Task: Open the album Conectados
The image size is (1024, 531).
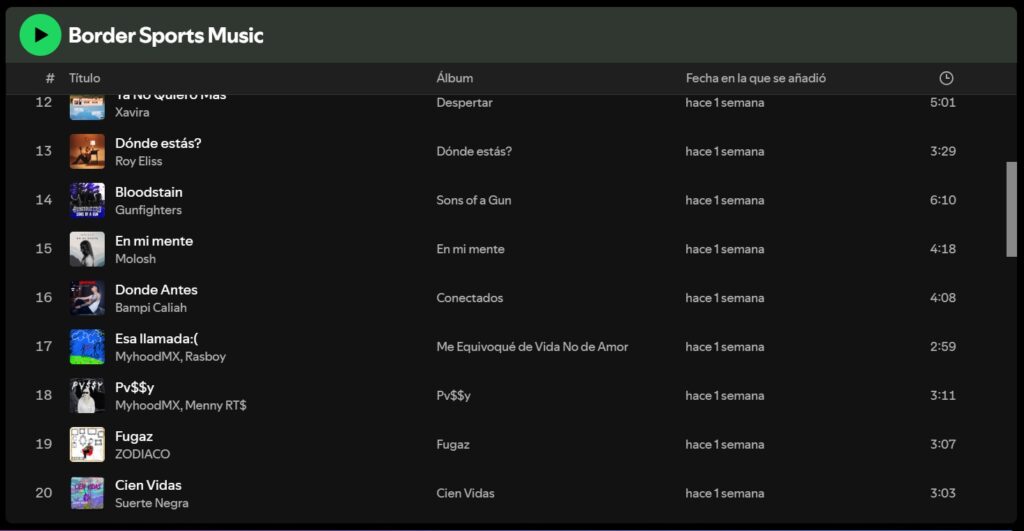Action: [x=470, y=298]
